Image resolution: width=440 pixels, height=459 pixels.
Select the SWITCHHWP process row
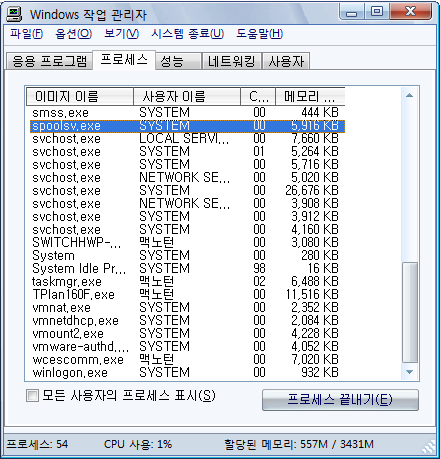(186, 243)
